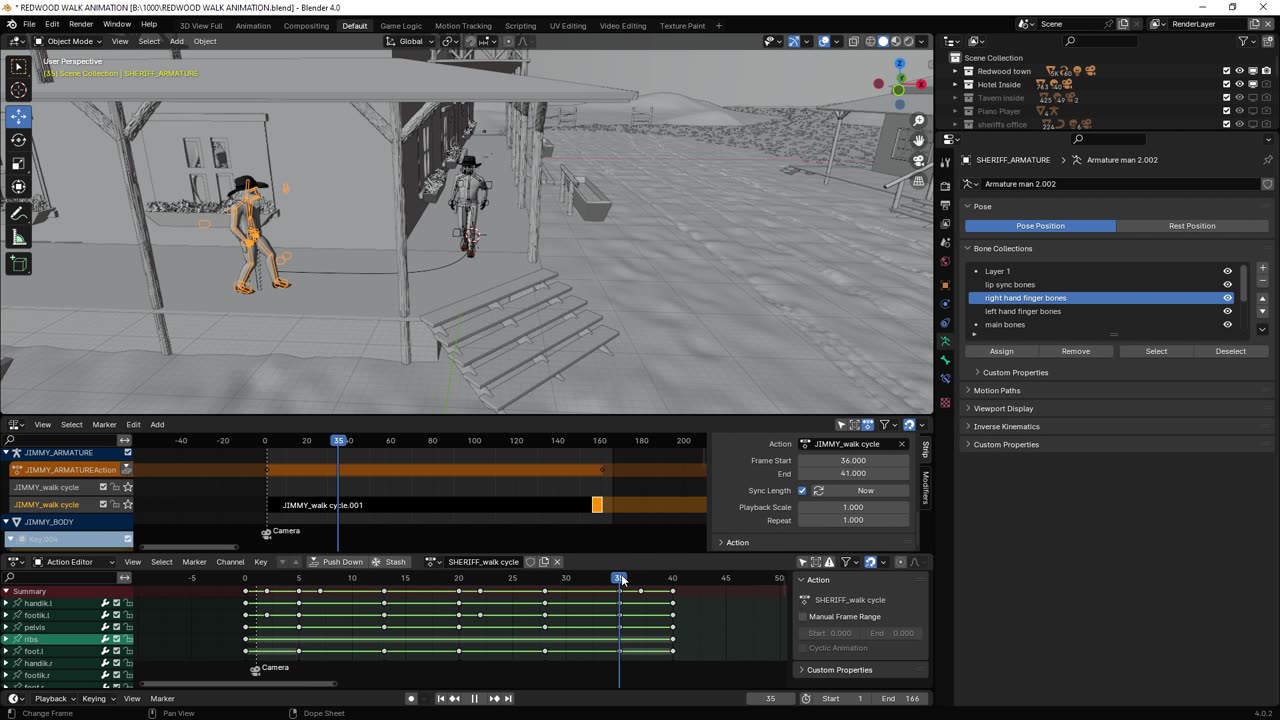Click the Playback Scale value slider

point(853,507)
